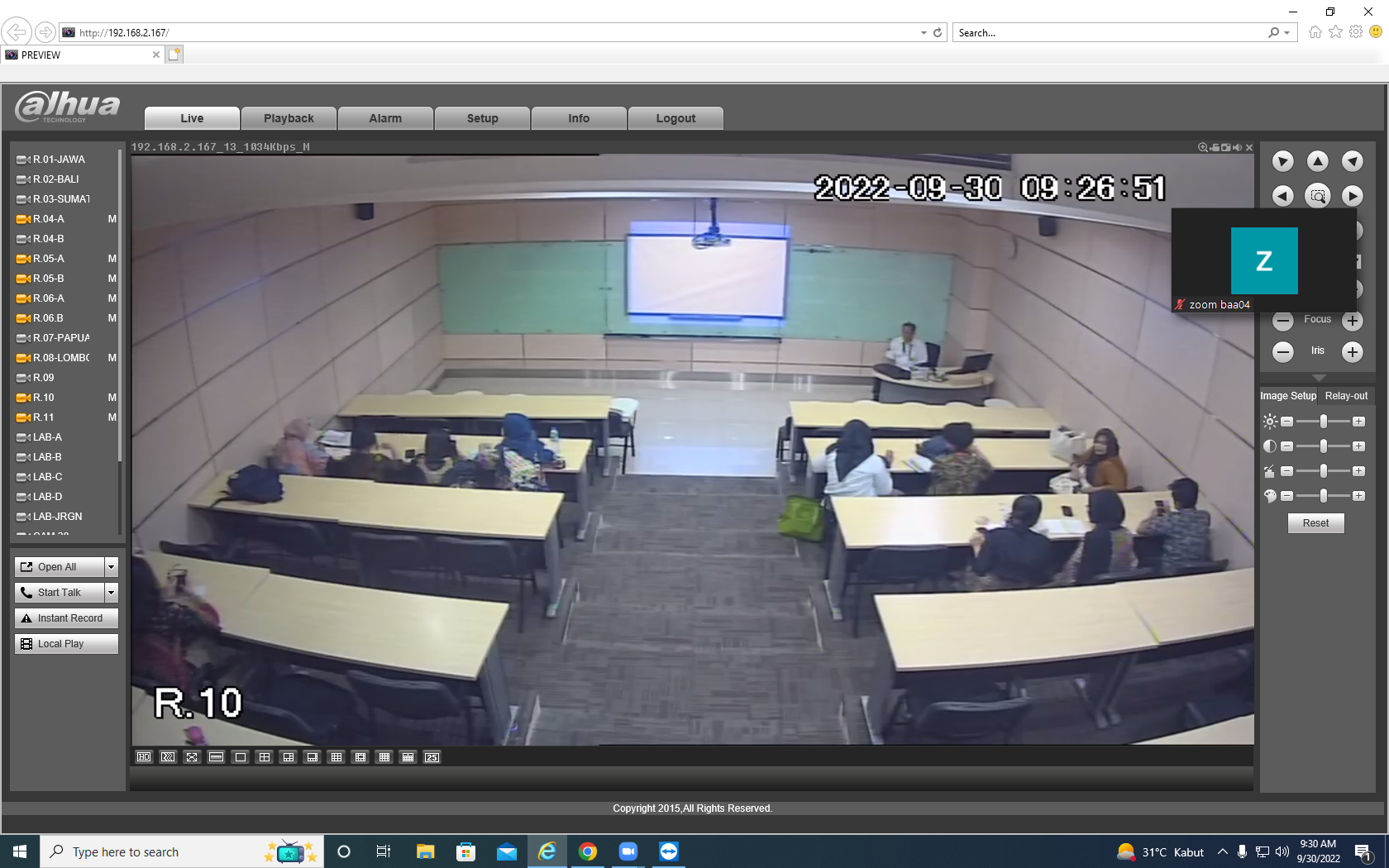Screen dimensions: 1389x868
Task: Select camera channel R.02-BALI
Action: pos(56,179)
